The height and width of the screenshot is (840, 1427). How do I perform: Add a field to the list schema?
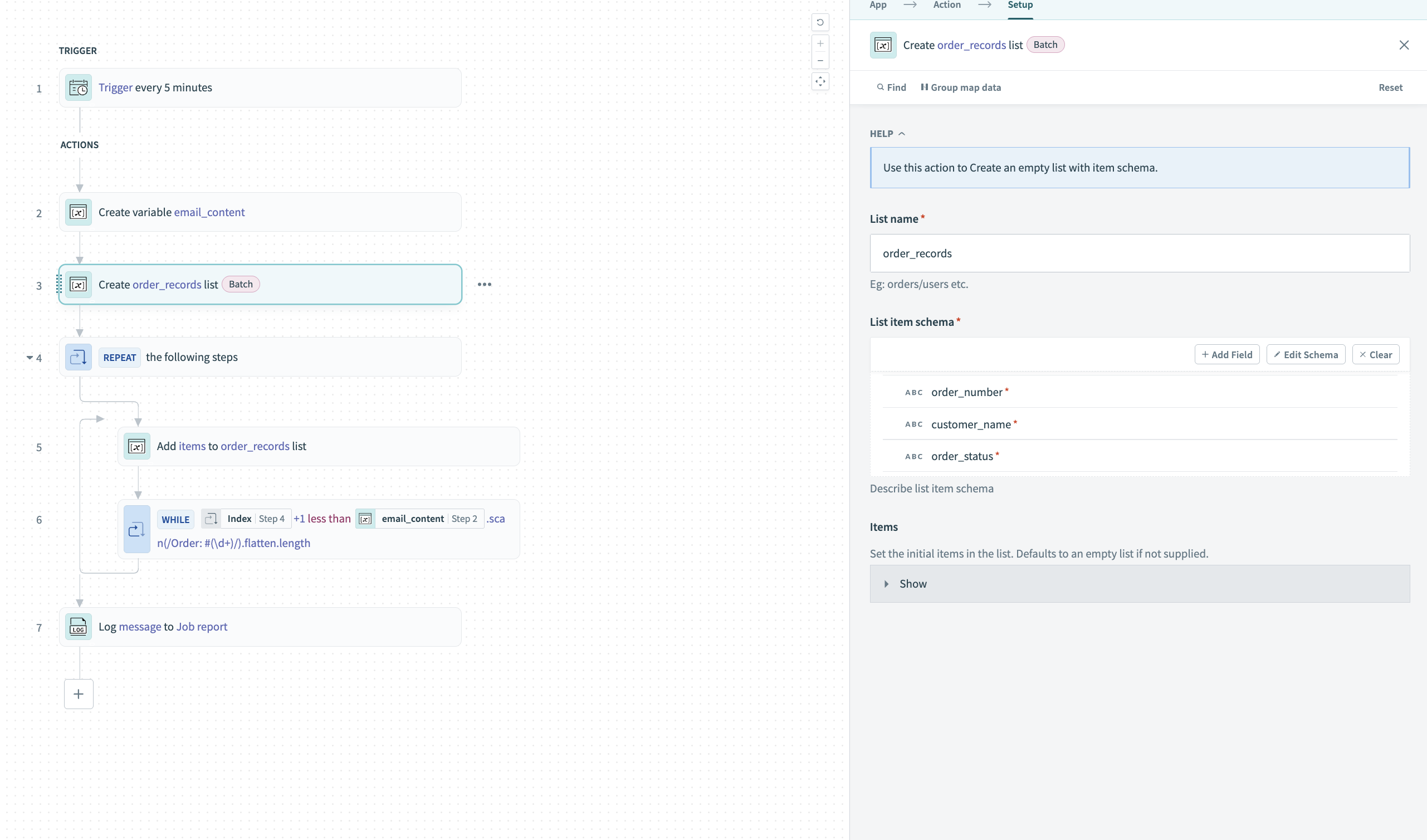[1226, 354]
